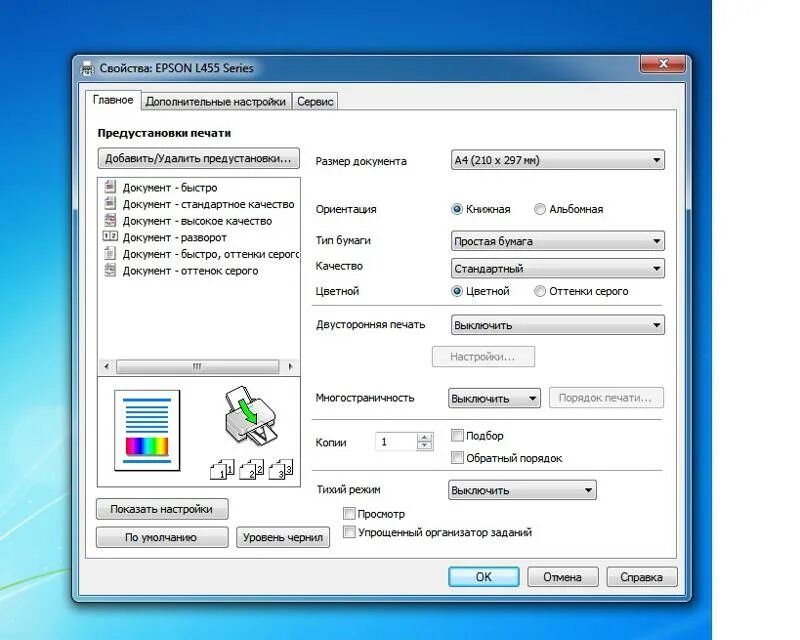
Task: Tick Упрощенный организатор заданий checkbox
Action: pyautogui.click(x=349, y=532)
